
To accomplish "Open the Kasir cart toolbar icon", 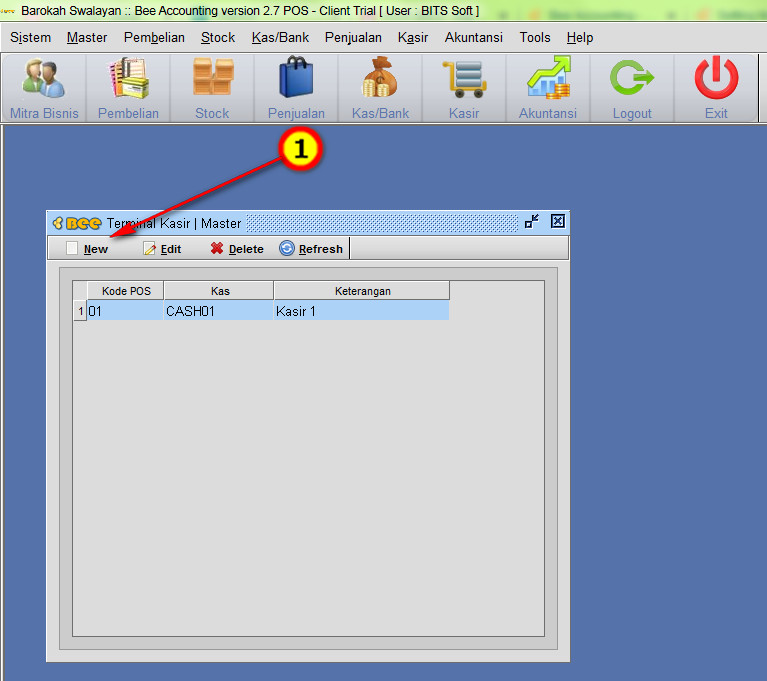I will (x=464, y=89).
